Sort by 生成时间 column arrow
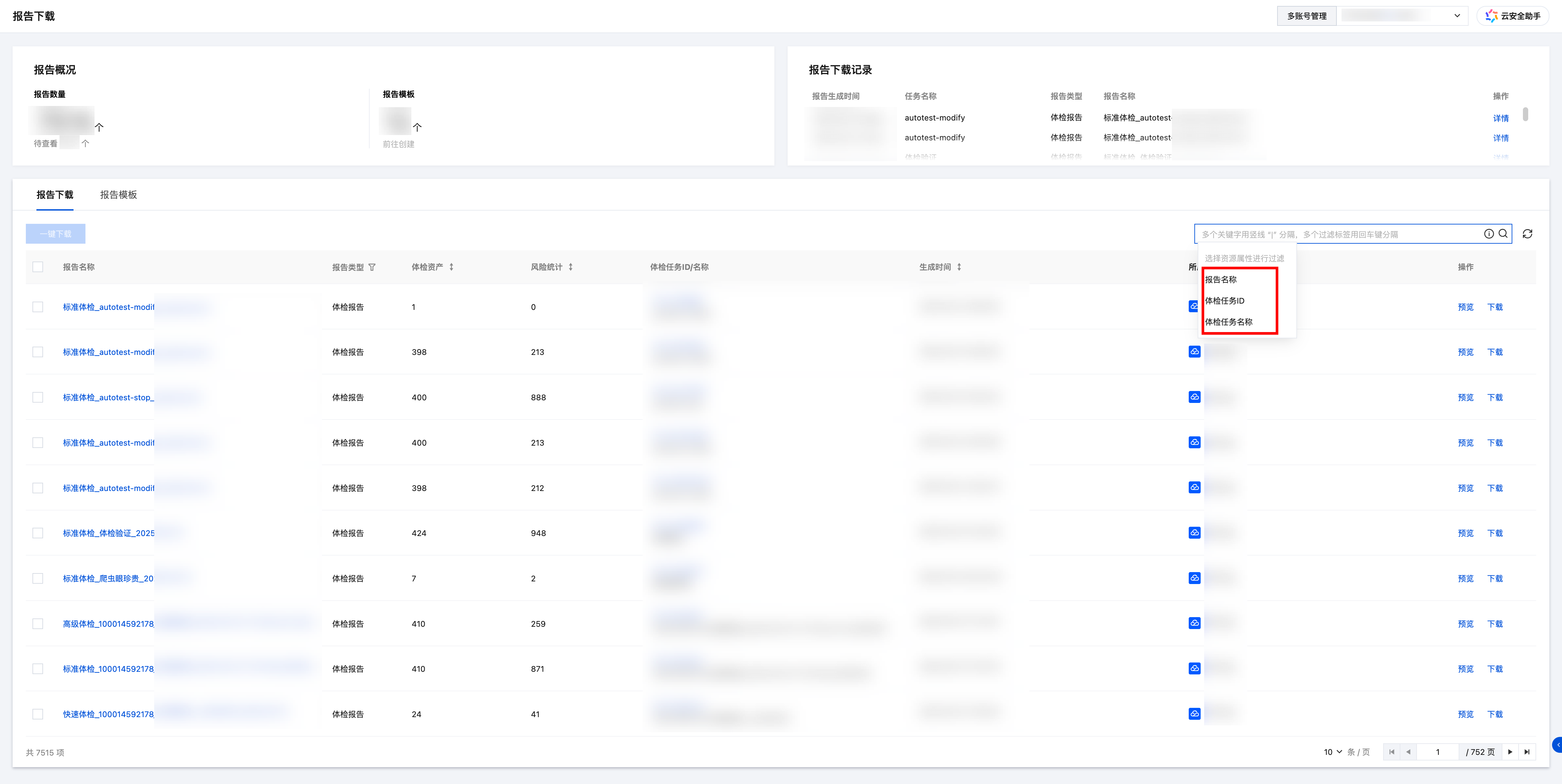This screenshot has height=784, width=1562. click(x=959, y=267)
